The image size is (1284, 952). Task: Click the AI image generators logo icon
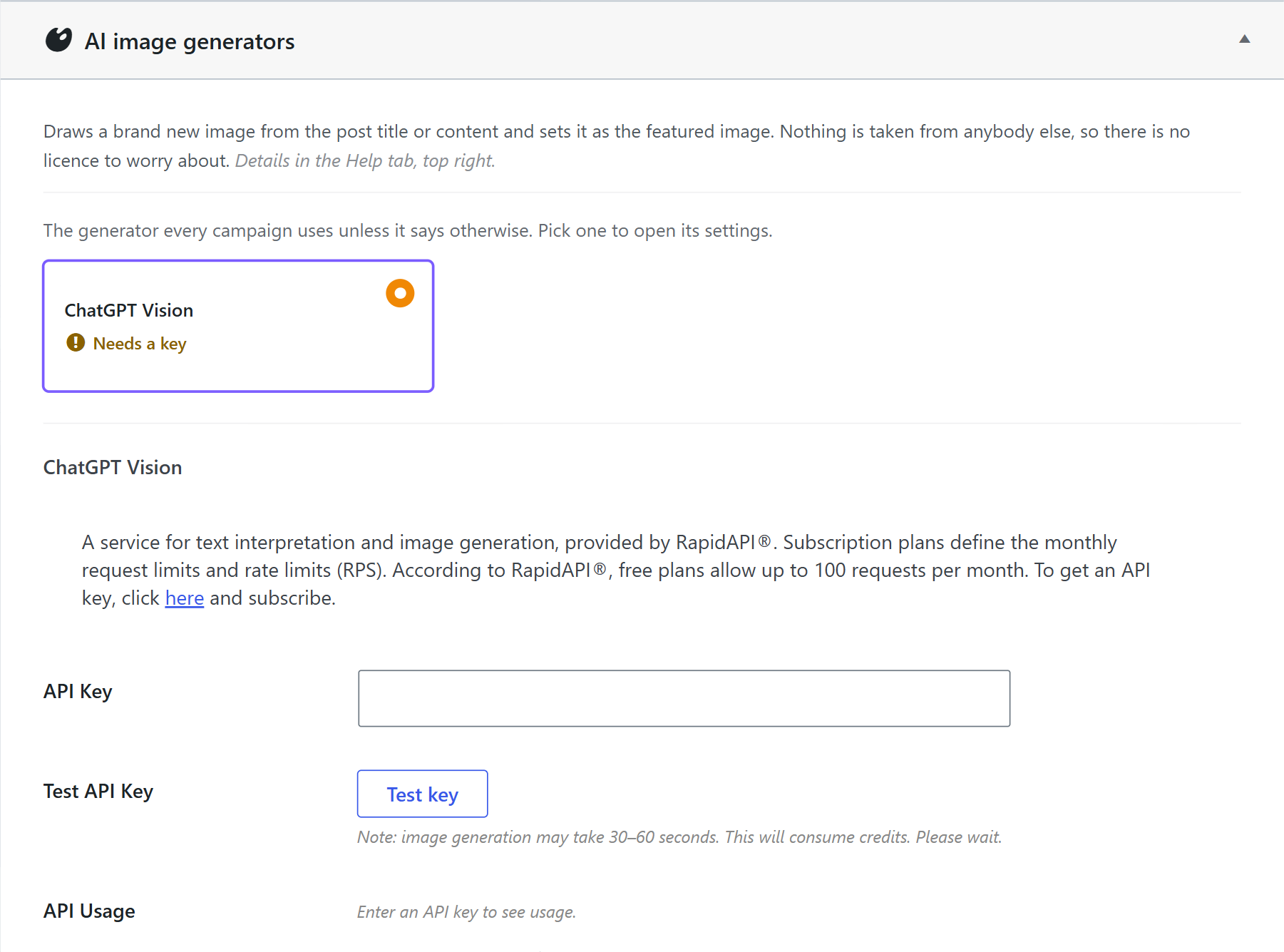click(58, 40)
